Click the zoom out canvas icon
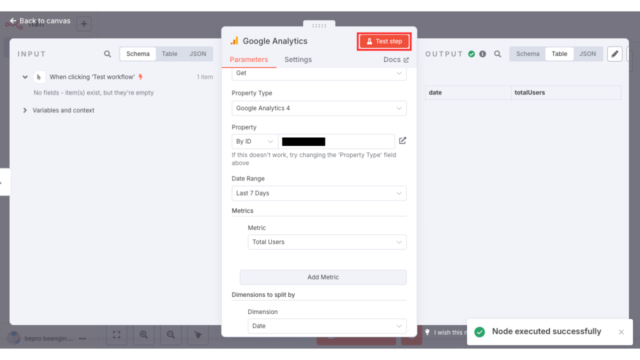 pos(171,335)
